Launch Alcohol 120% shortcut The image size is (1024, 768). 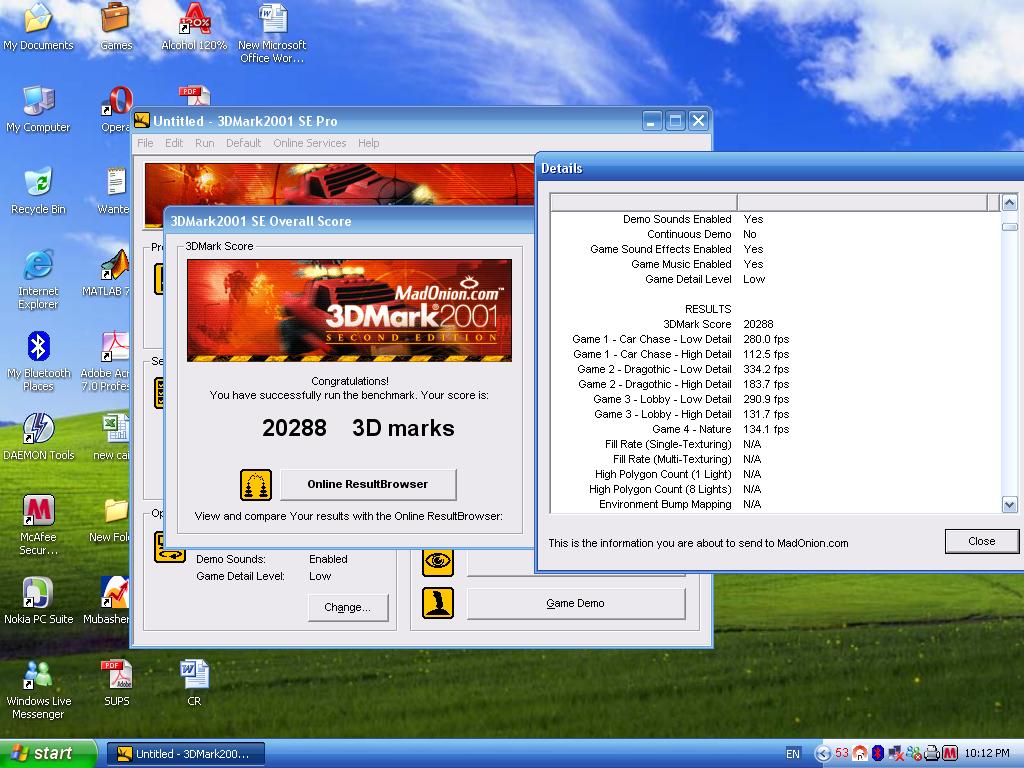coord(194,26)
